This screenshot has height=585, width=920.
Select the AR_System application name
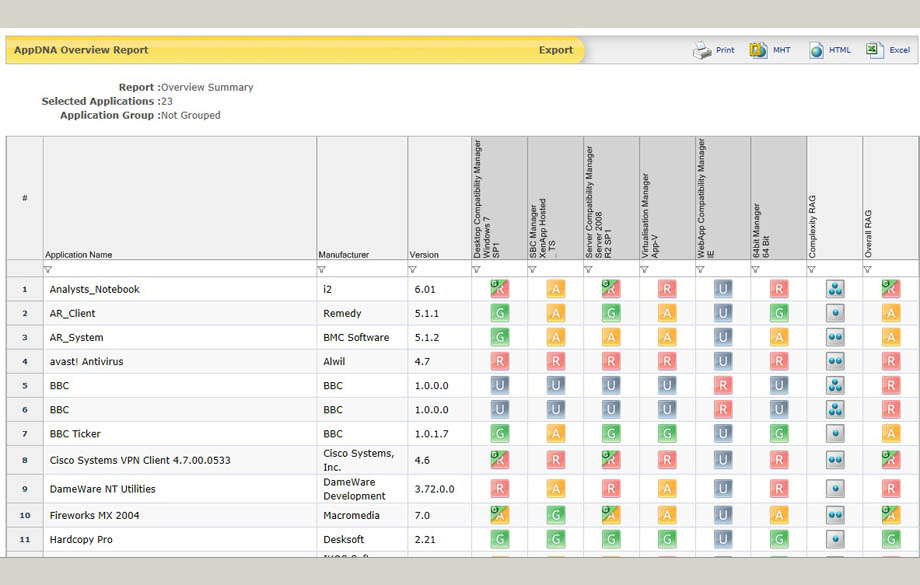pos(76,337)
